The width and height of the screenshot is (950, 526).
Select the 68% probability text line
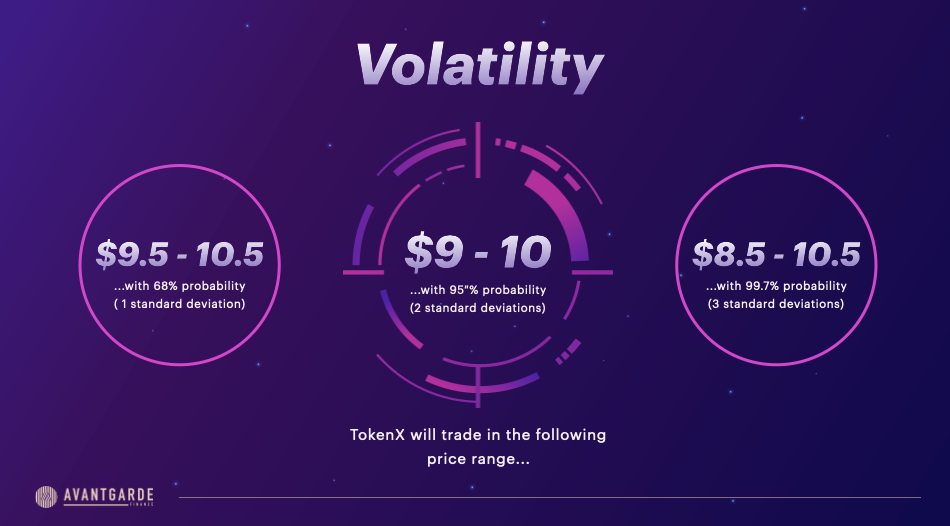pyautogui.click(x=179, y=286)
